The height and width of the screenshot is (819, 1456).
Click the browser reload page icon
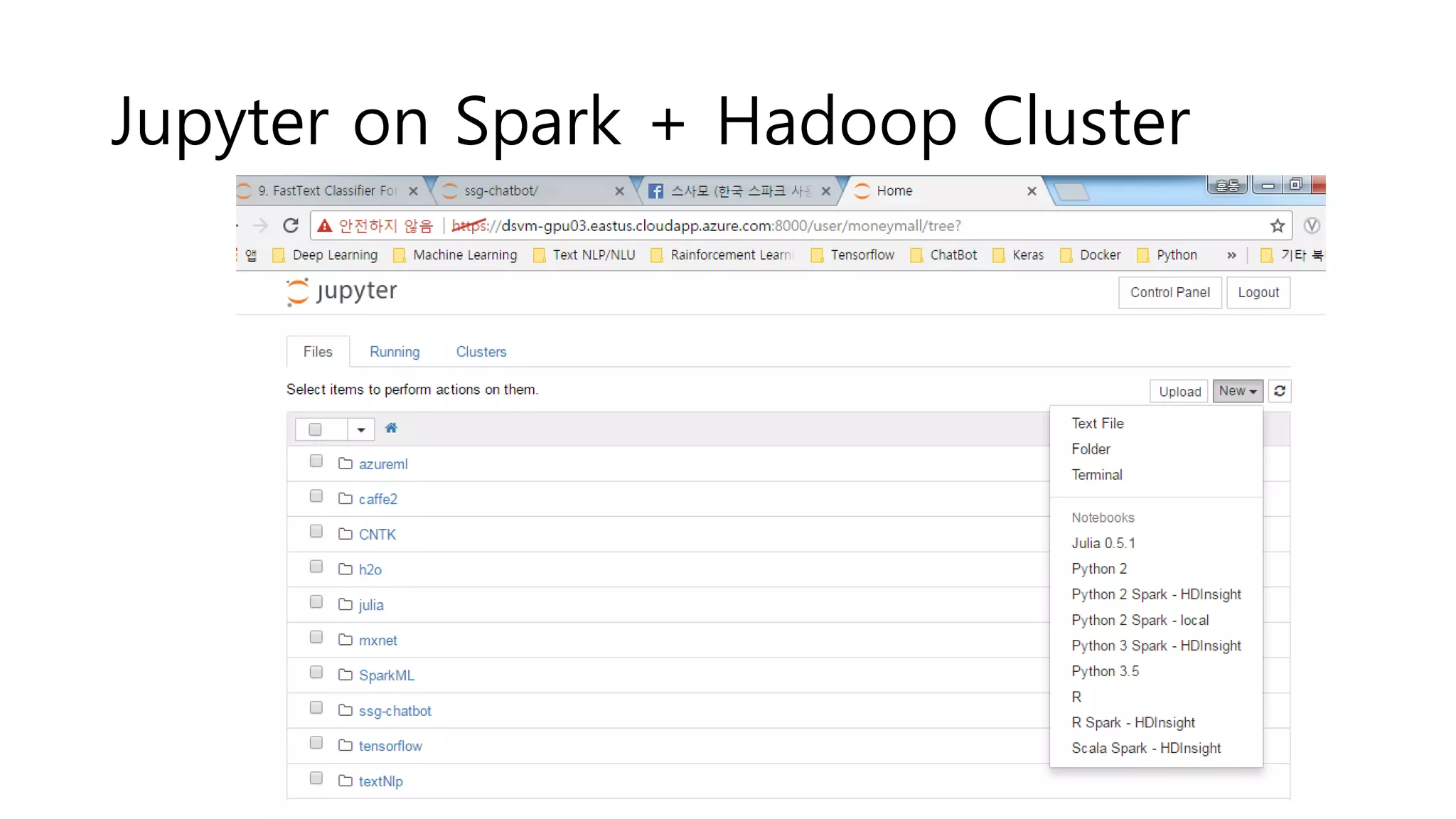[x=291, y=226]
